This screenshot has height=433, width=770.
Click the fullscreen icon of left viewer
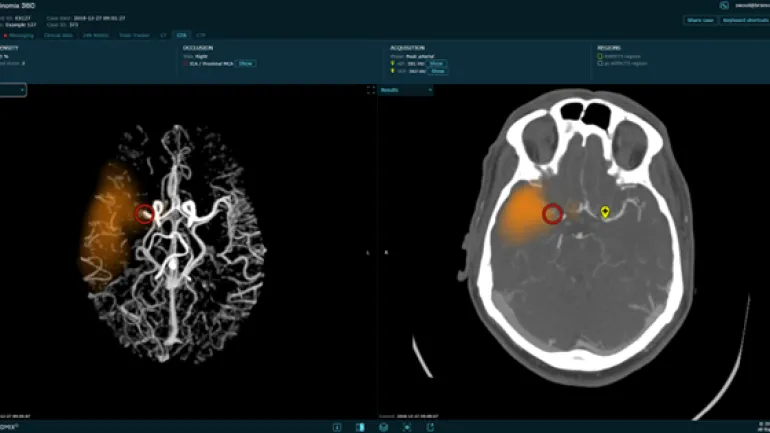(371, 90)
